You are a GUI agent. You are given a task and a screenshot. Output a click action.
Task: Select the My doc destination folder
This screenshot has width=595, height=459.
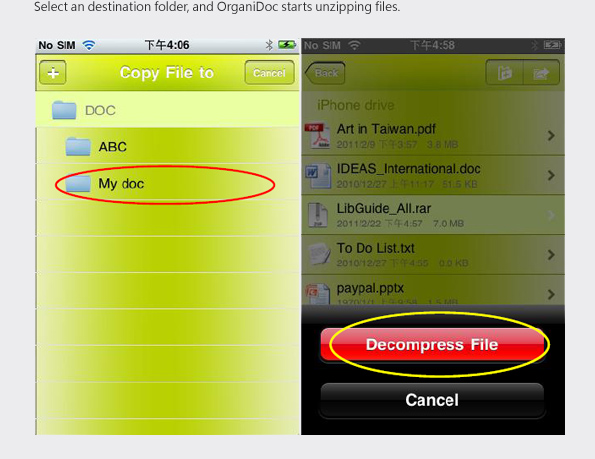pos(167,184)
